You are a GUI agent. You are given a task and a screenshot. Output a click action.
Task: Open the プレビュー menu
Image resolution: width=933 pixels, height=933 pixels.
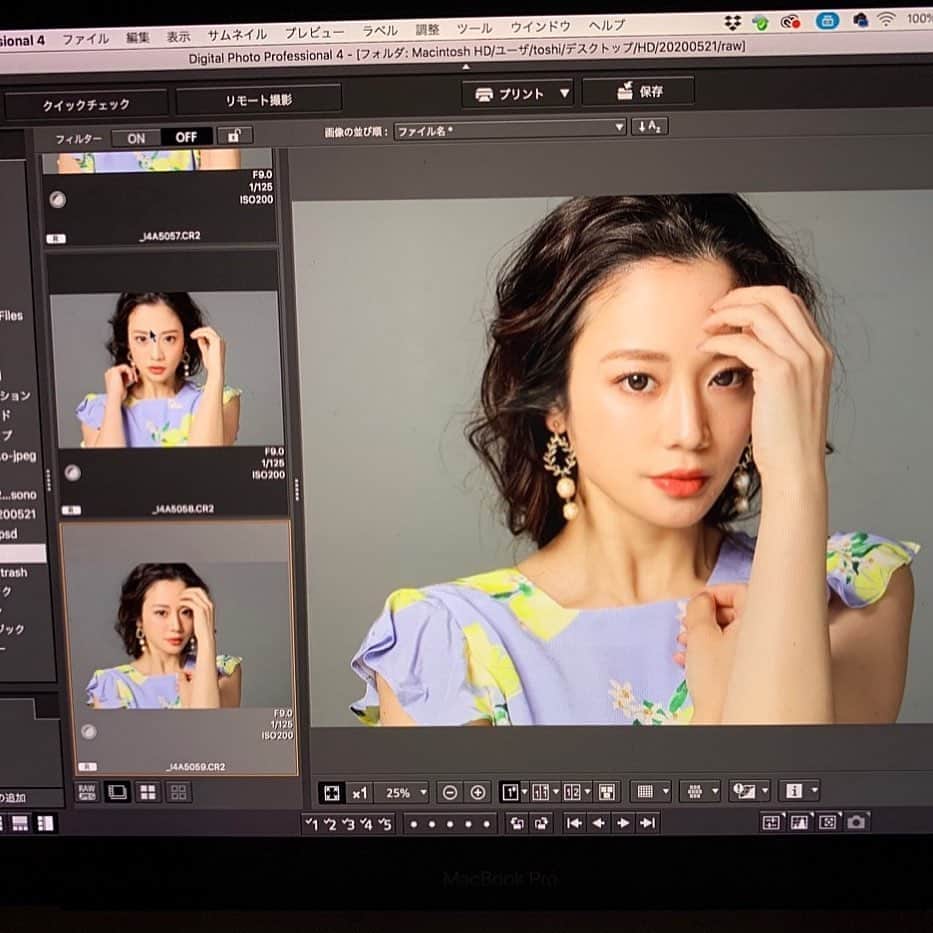[314, 32]
